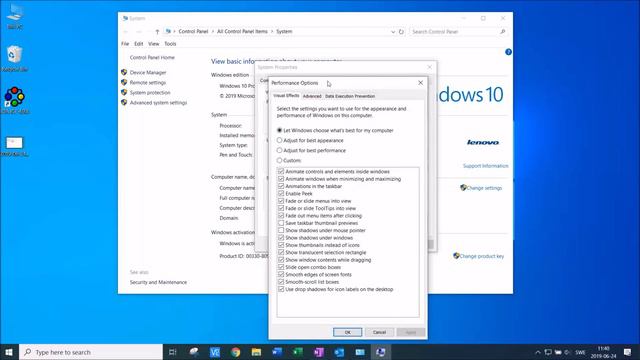The image size is (640, 360).
Task: Open Control Panel Home link
Action: coord(152,58)
